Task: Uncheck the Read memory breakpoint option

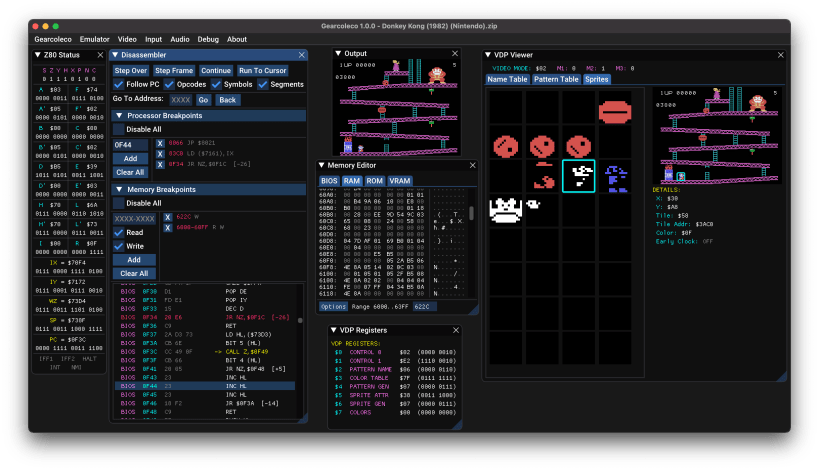Action: 119,232
